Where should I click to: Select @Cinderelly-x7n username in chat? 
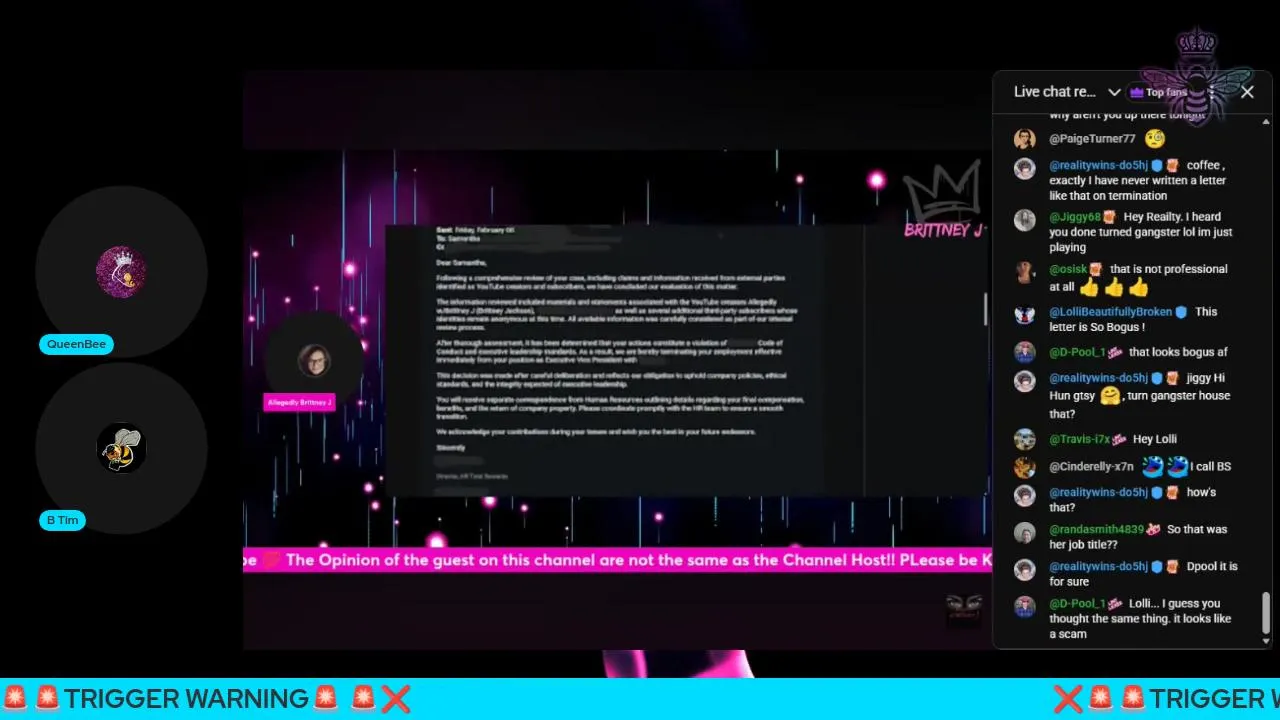click(1091, 467)
